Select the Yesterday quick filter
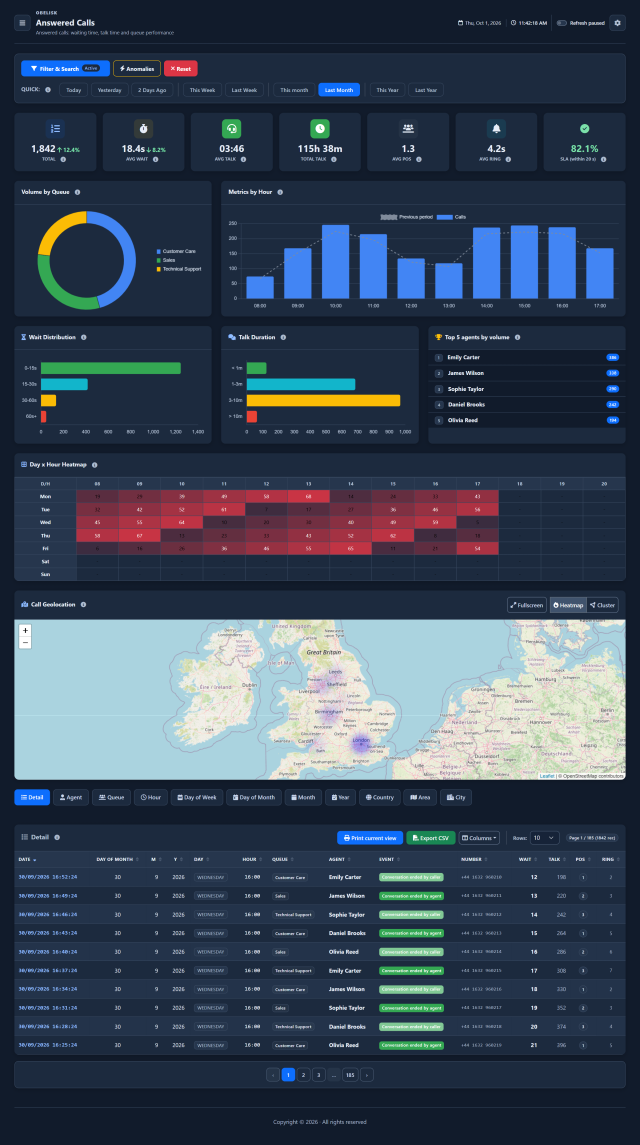Viewport: 640px width, 1145px height. tap(110, 90)
